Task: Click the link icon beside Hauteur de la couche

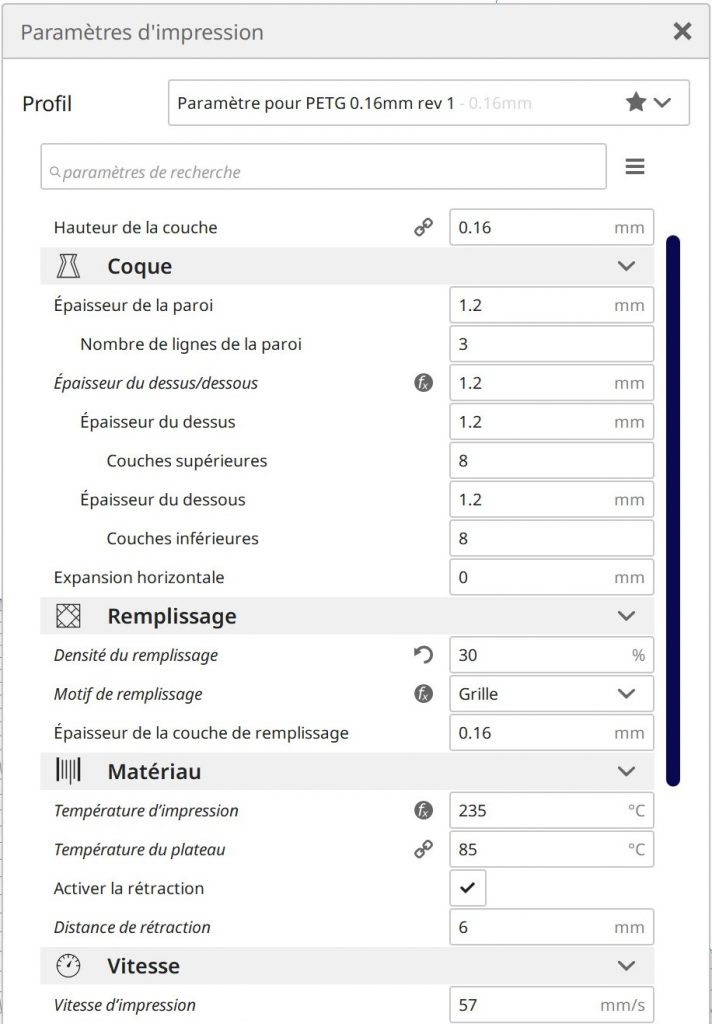Action: tap(424, 227)
